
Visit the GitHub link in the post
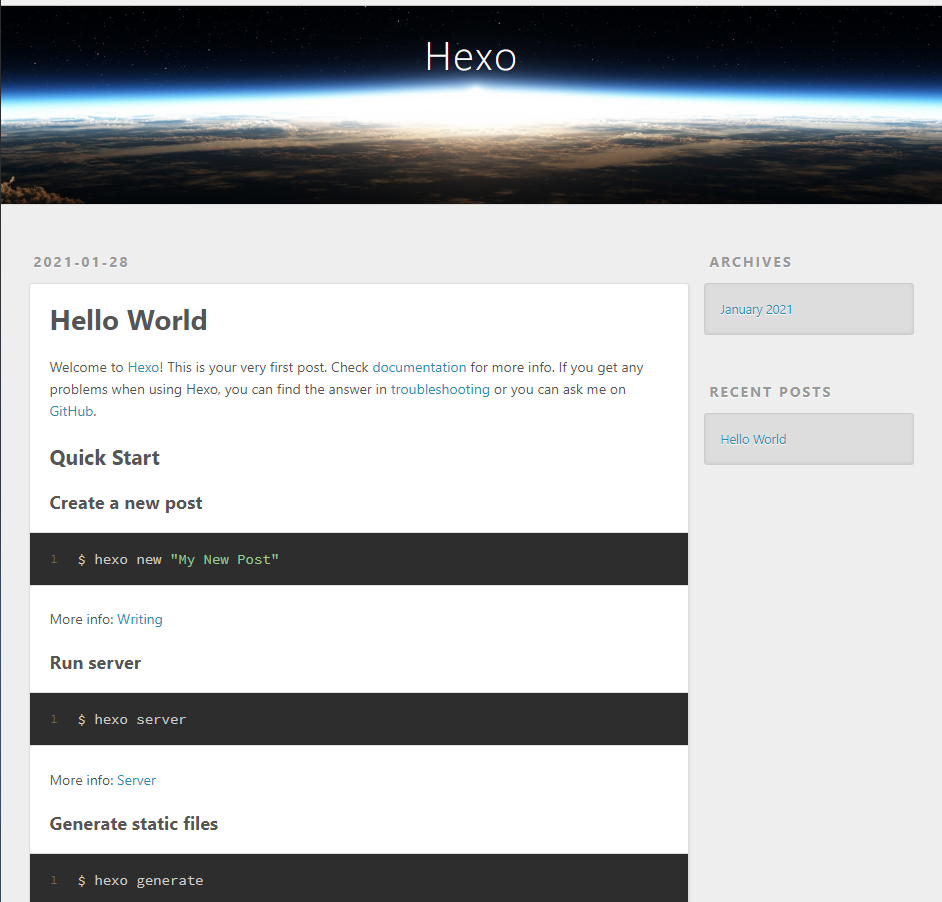click(71, 411)
